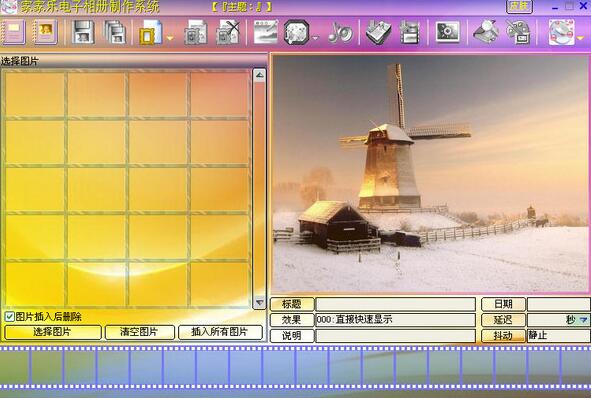
Task: Click the 抖动 button
Action: [x=503, y=336]
